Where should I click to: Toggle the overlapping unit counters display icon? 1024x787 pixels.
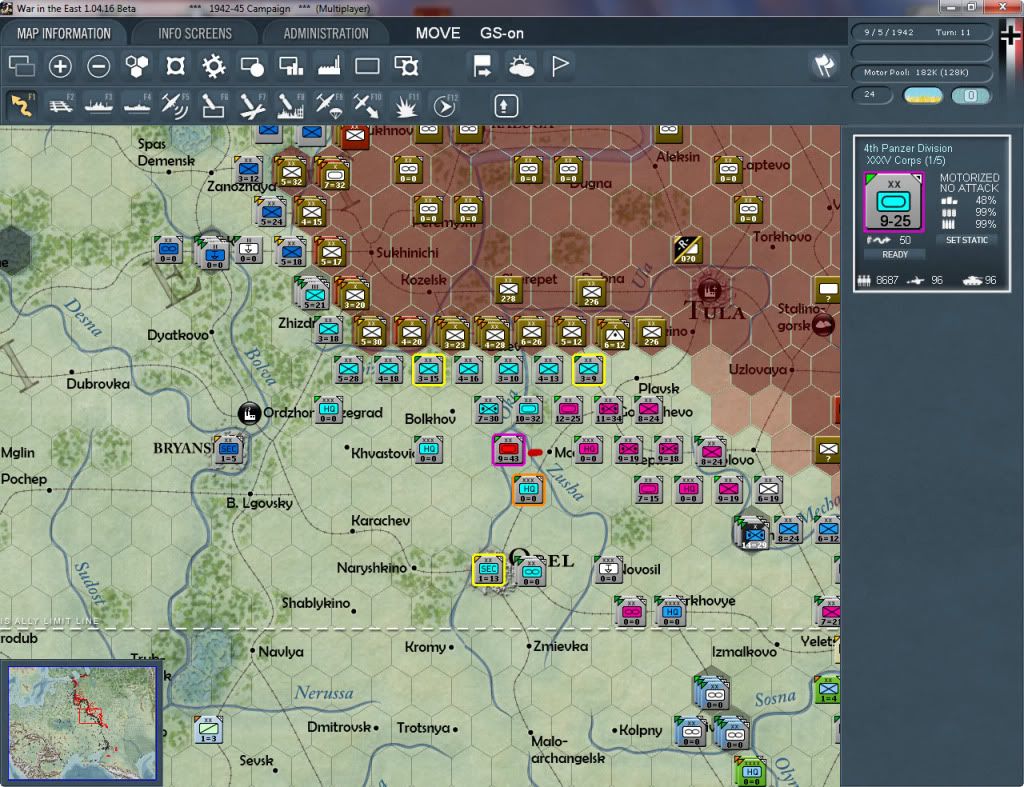click(x=22, y=66)
